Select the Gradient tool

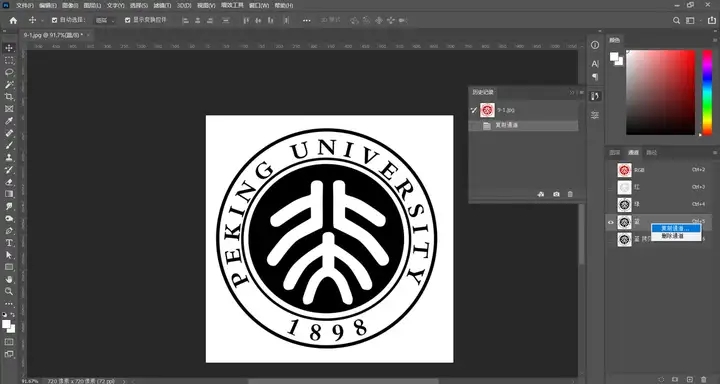click(x=9, y=194)
